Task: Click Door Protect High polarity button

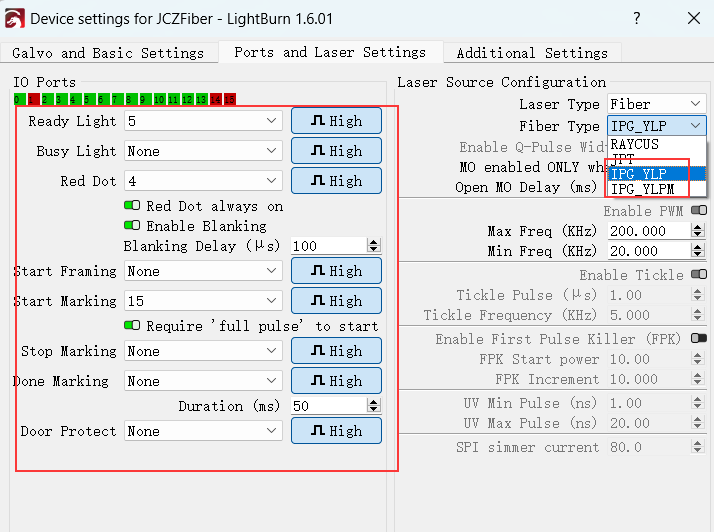Action: pyautogui.click(x=337, y=431)
